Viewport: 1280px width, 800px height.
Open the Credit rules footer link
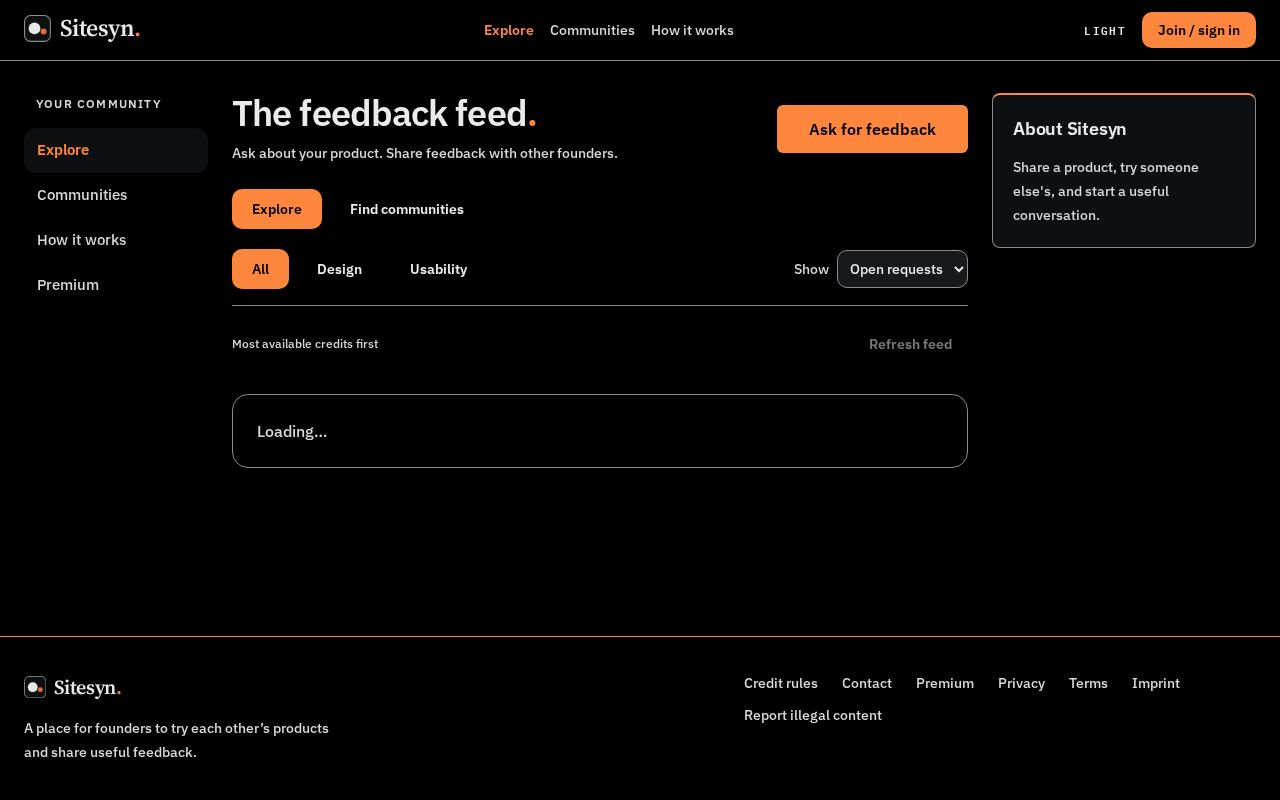[781, 683]
